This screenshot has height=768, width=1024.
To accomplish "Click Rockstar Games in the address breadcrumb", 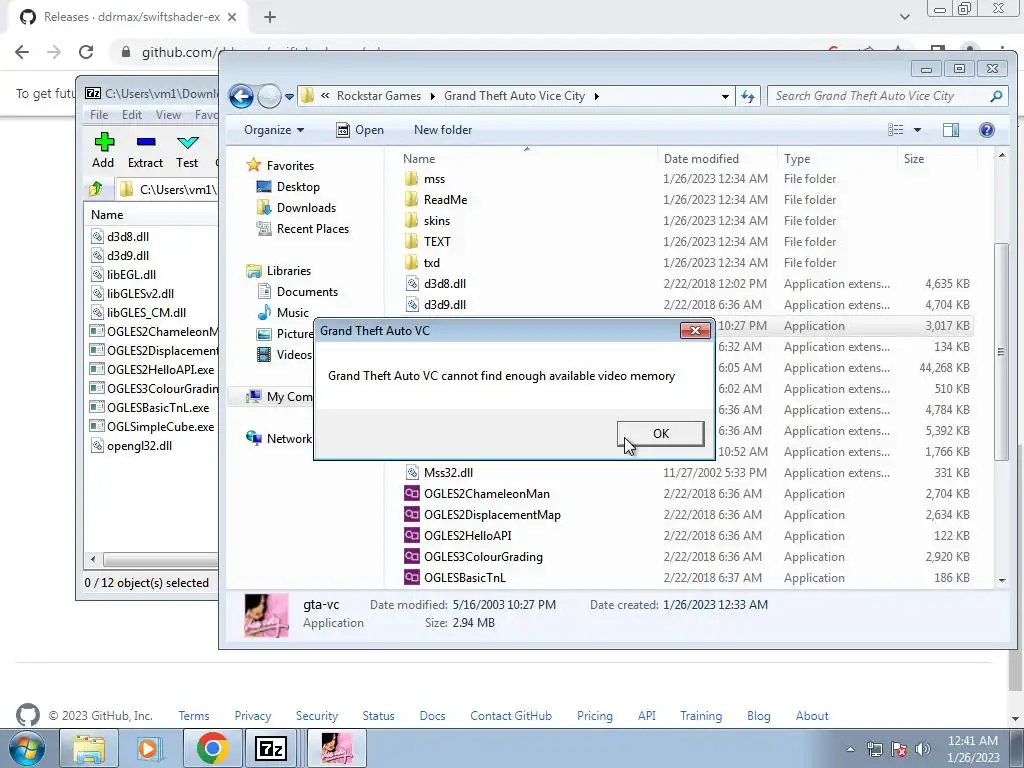I will click(x=379, y=96).
